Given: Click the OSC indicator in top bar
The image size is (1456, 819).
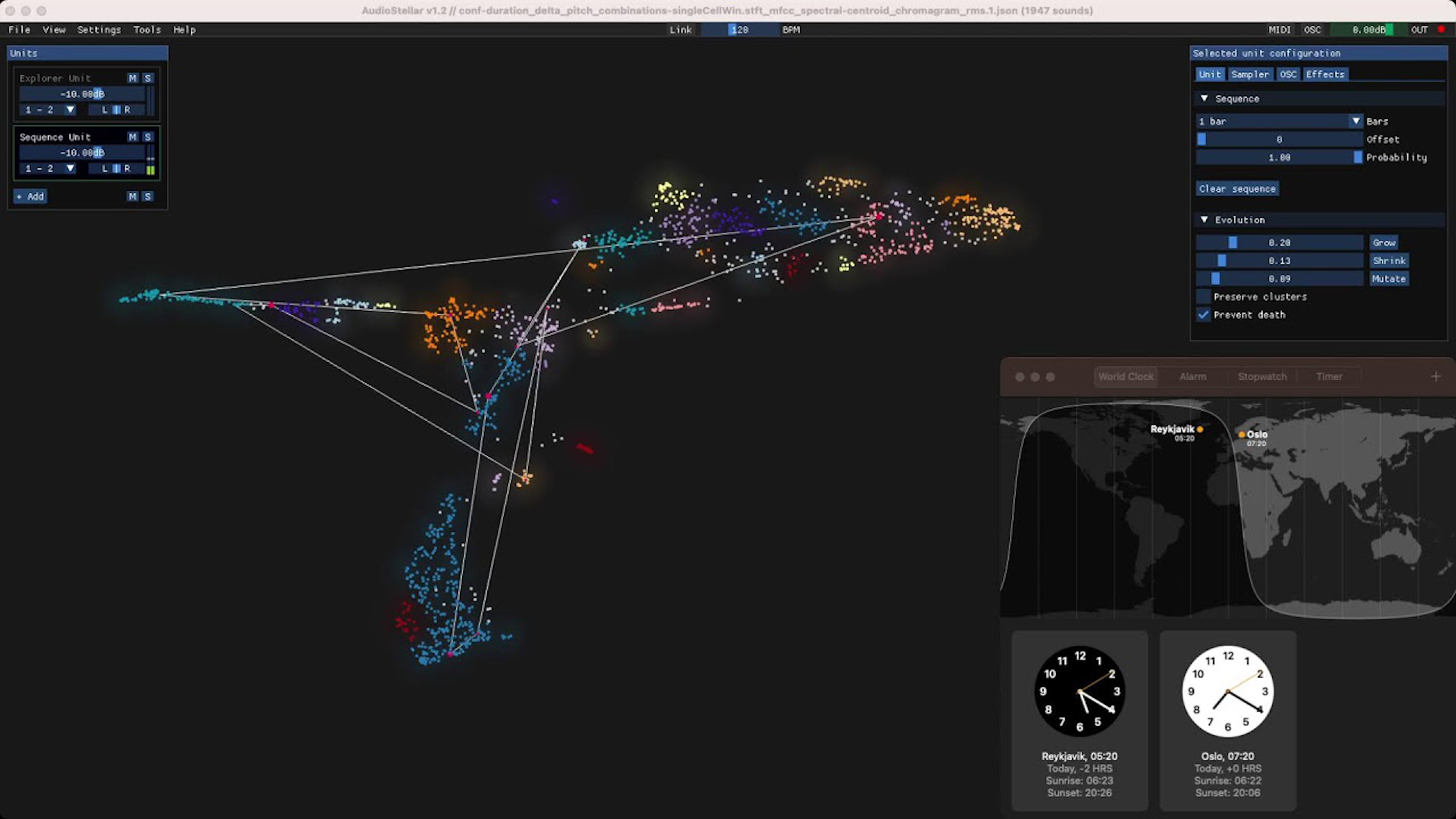Looking at the screenshot, I should [1312, 30].
